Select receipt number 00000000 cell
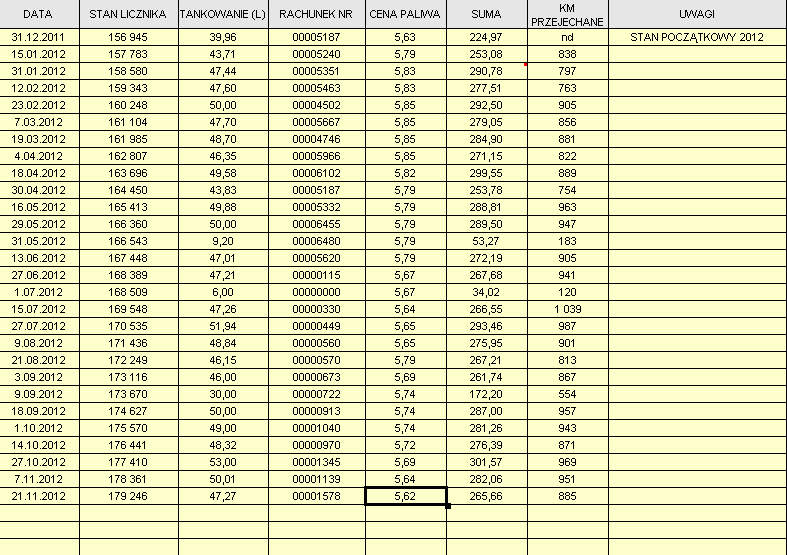The height and width of the screenshot is (555, 787). (x=315, y=292)
